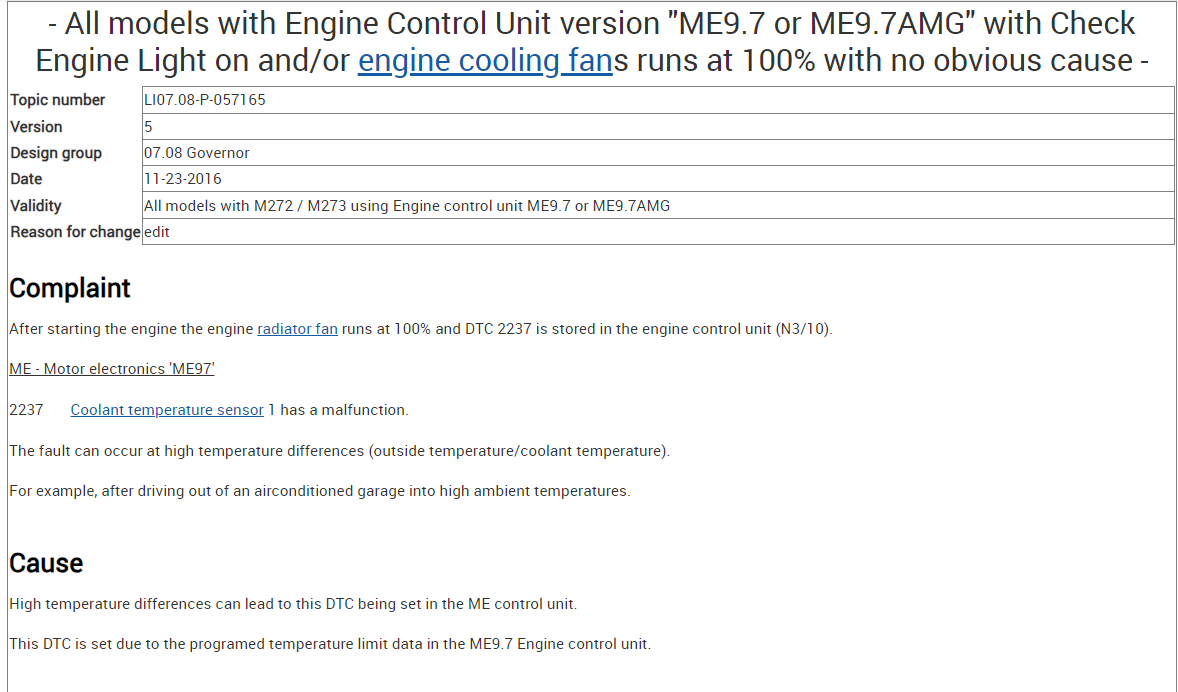Click the "Complaint" section heading
This screenshot has height=692, width=1178.
(x=70, y=288)
